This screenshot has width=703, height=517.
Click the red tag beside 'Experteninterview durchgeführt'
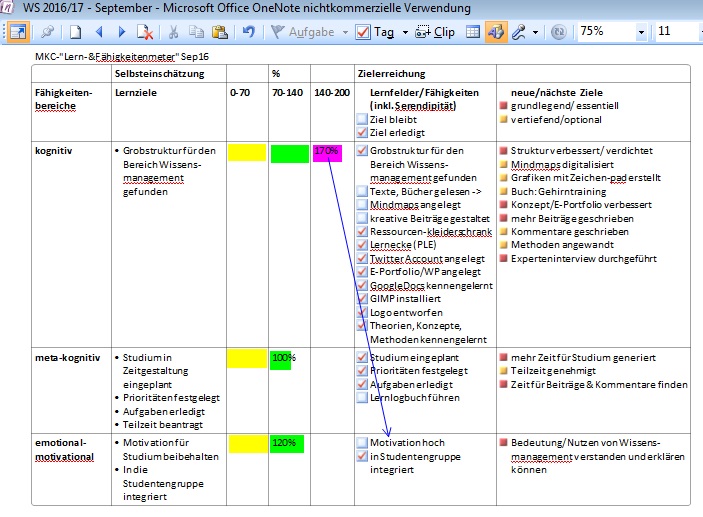click(503, 258)
